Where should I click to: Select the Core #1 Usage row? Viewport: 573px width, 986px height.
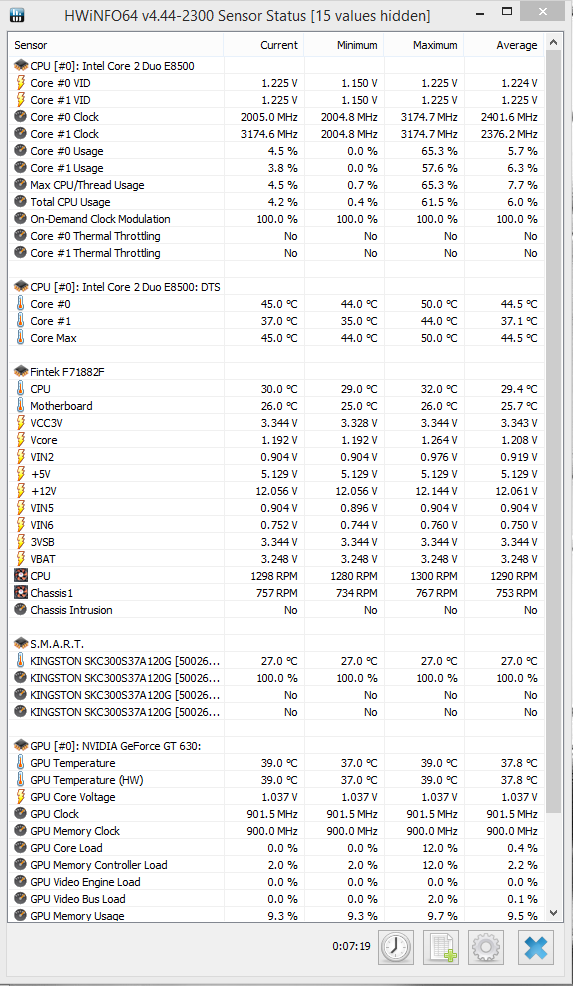(277, 168)
